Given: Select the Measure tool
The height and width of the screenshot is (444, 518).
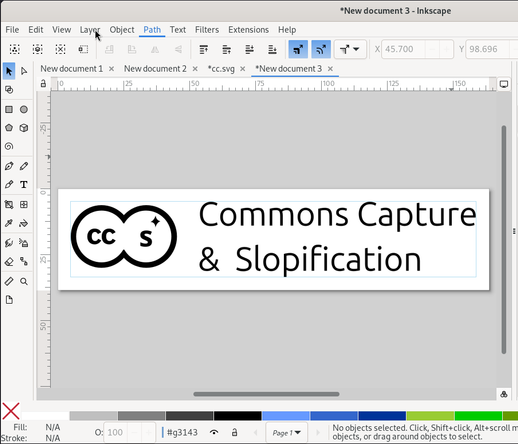Looking at the screenshot, I should [9, 281].
